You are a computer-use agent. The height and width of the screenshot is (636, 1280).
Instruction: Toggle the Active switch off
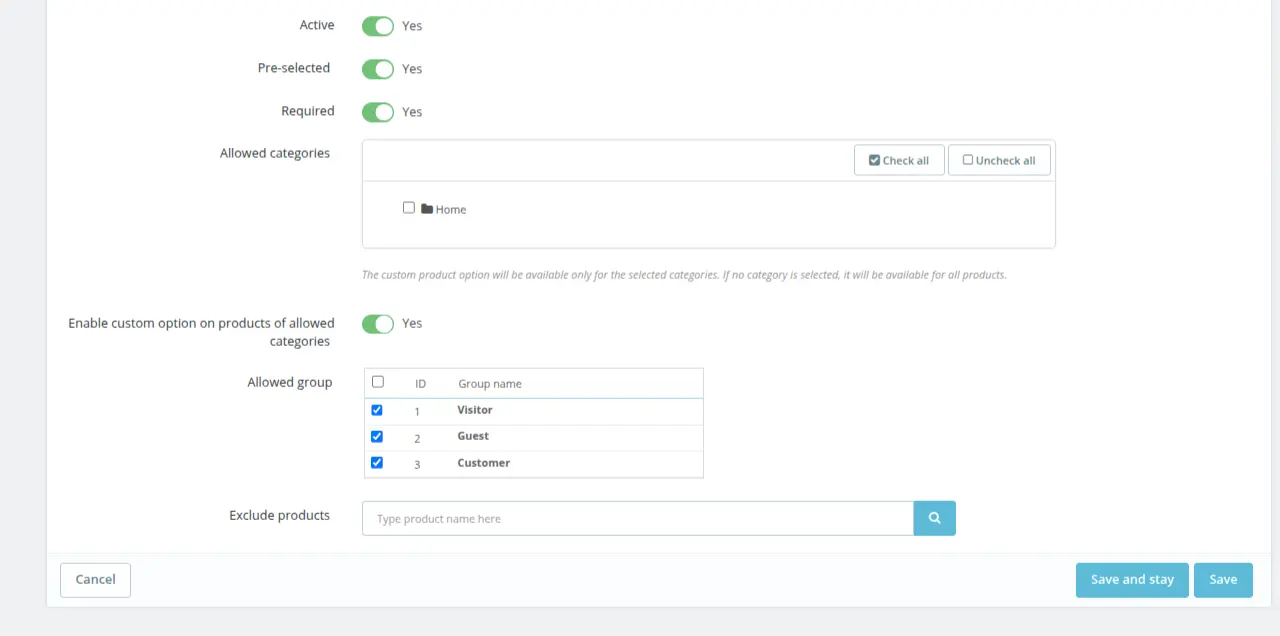(x=378, y=26)
